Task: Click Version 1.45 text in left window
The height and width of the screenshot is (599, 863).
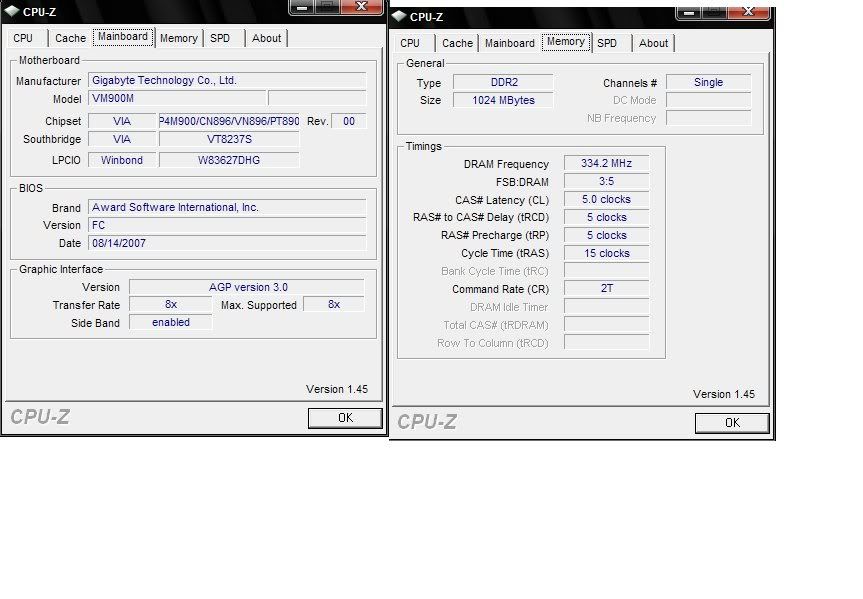Action: pos(337,389)
